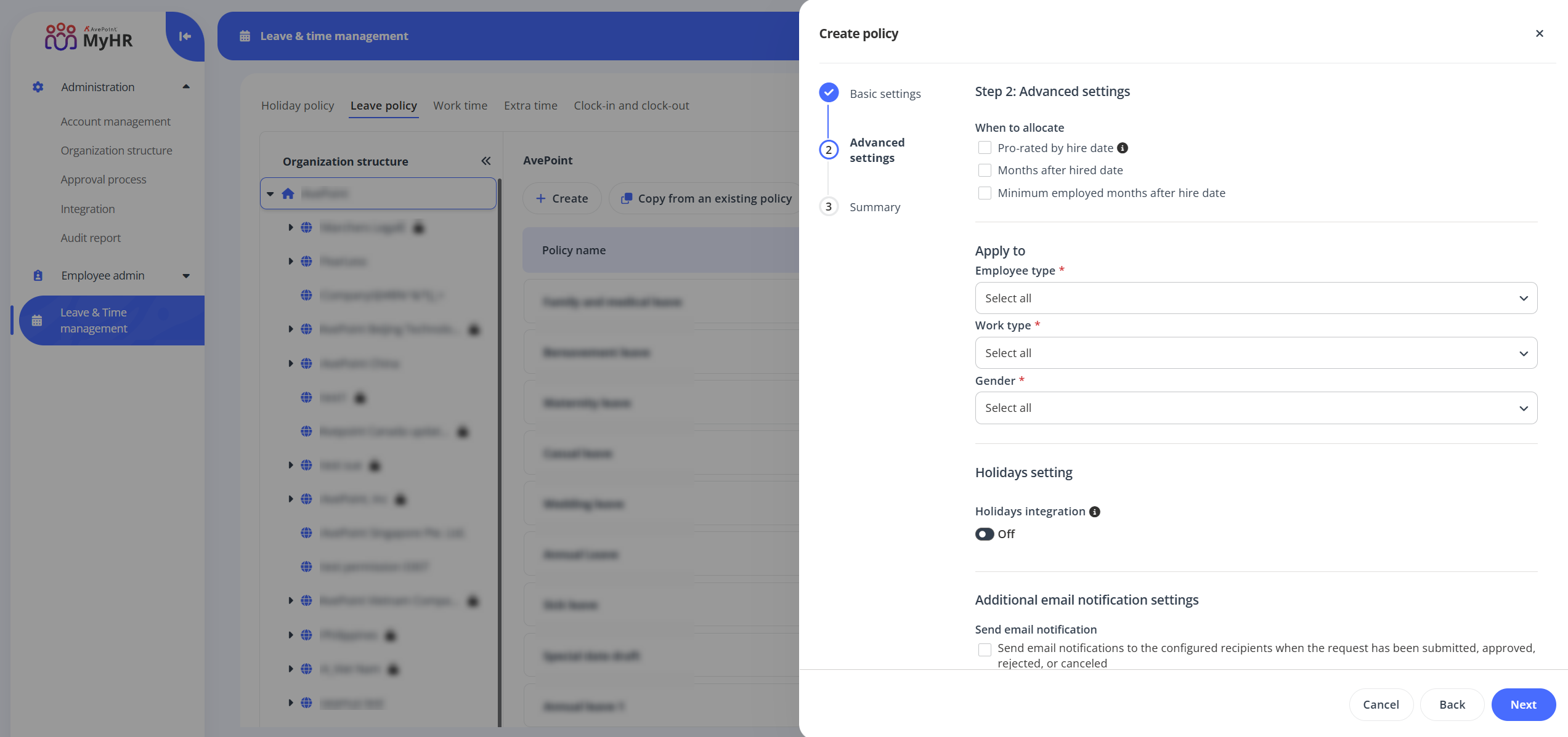Click the Back button
The image size is (1568, 737).
pos(1452,704)
